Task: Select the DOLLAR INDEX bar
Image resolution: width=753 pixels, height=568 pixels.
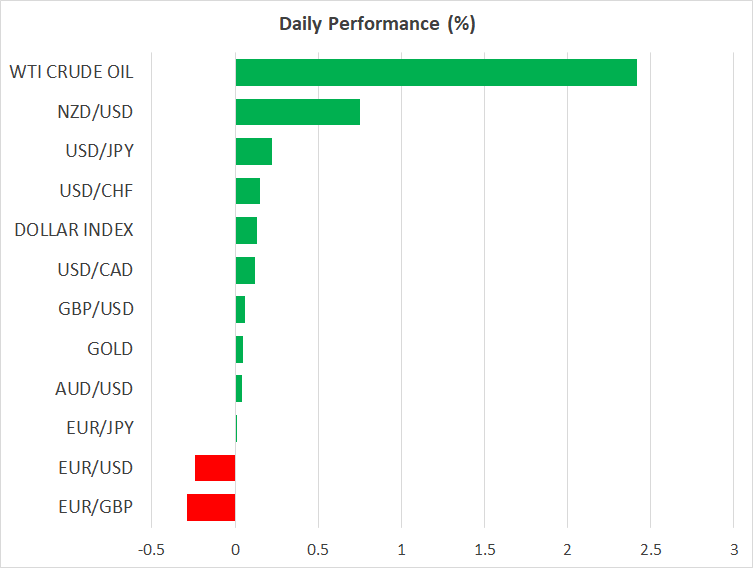Action: click(x=246, y=230)
